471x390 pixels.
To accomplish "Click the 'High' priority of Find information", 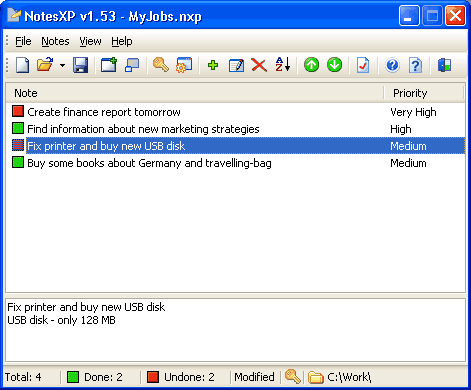I will 401,129.
